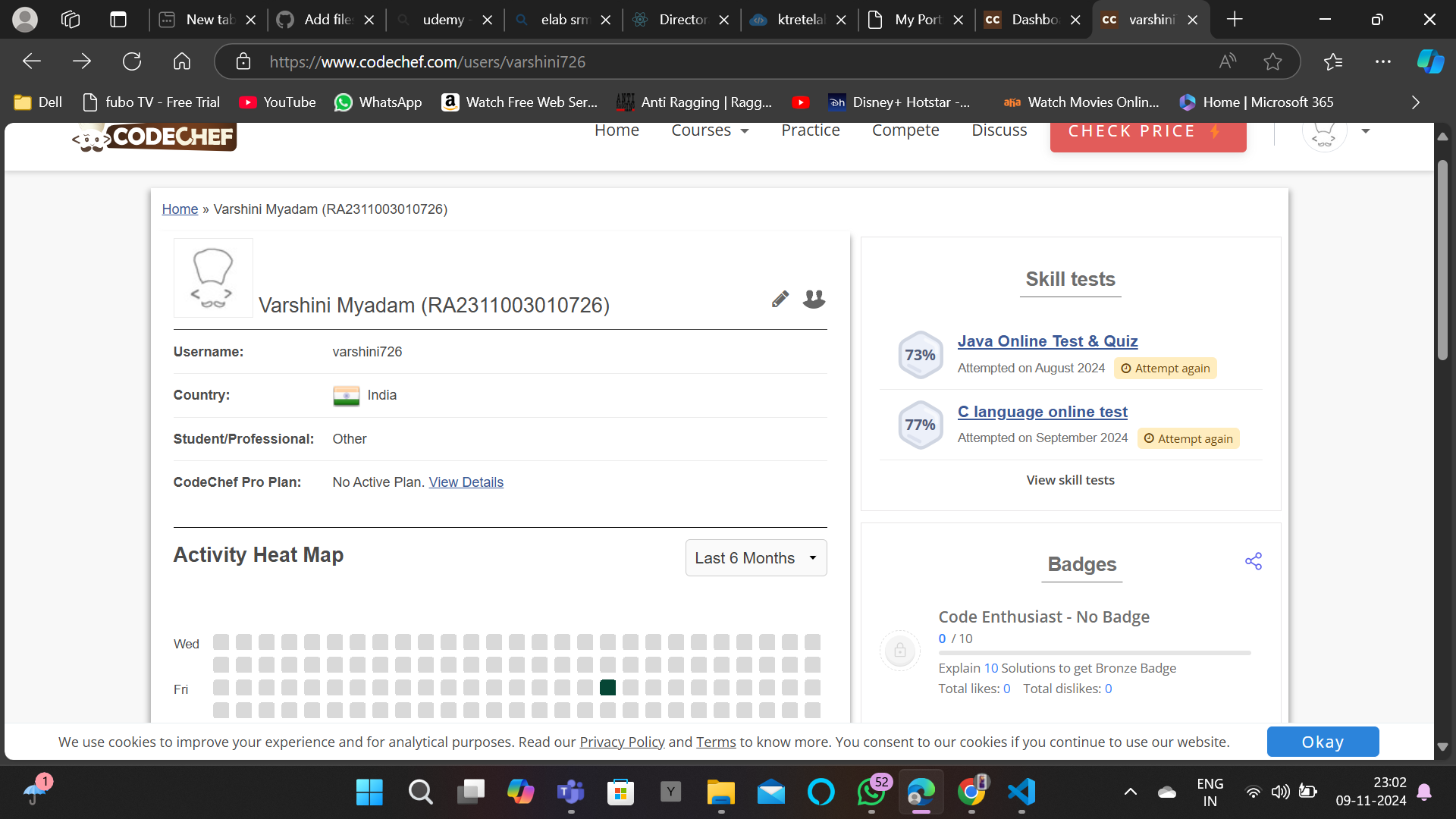This screenshot has height=819, width=1456.
Task: Show more bookmarks with the overflow chevron
Action: [x=1415, y=102]
